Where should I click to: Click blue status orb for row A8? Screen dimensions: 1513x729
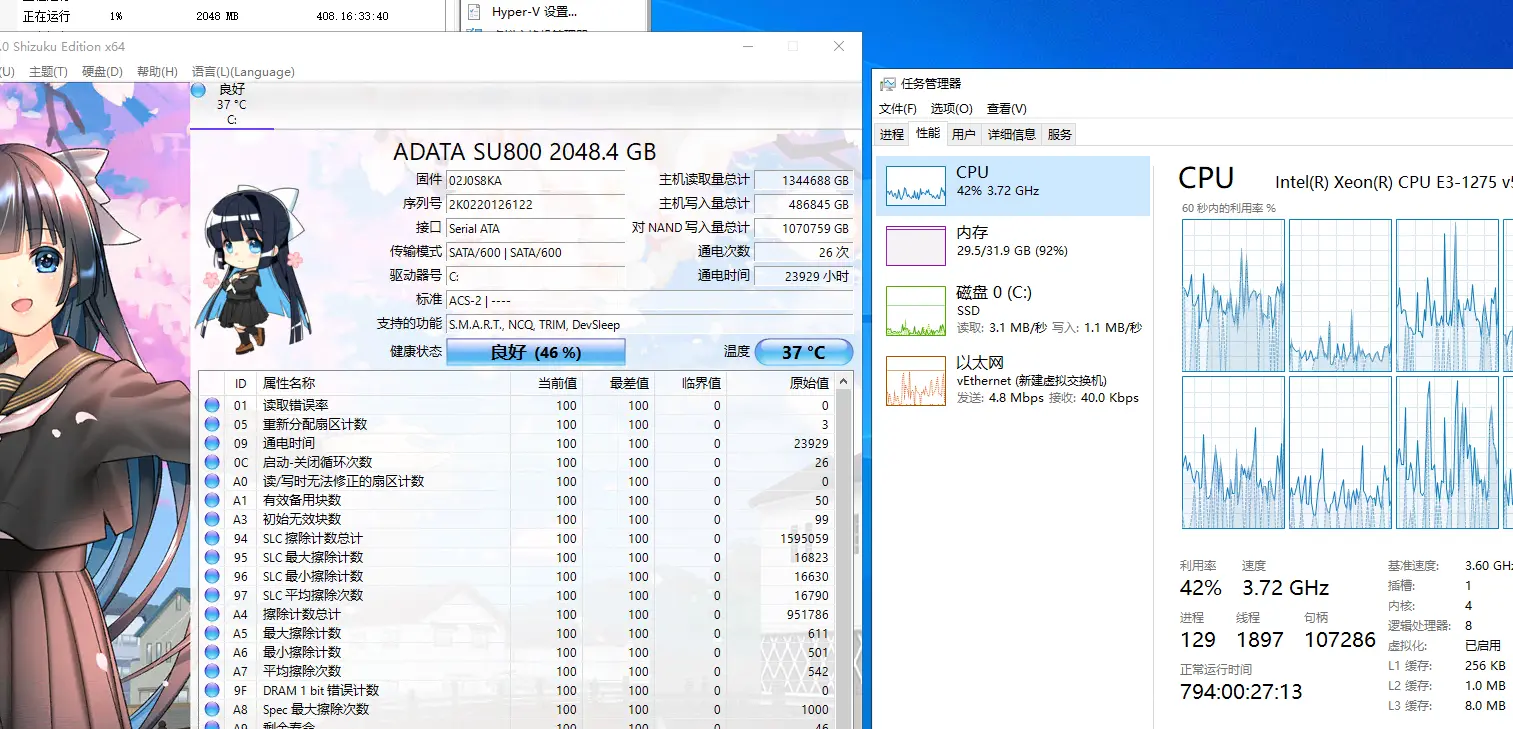coord(212,709)
